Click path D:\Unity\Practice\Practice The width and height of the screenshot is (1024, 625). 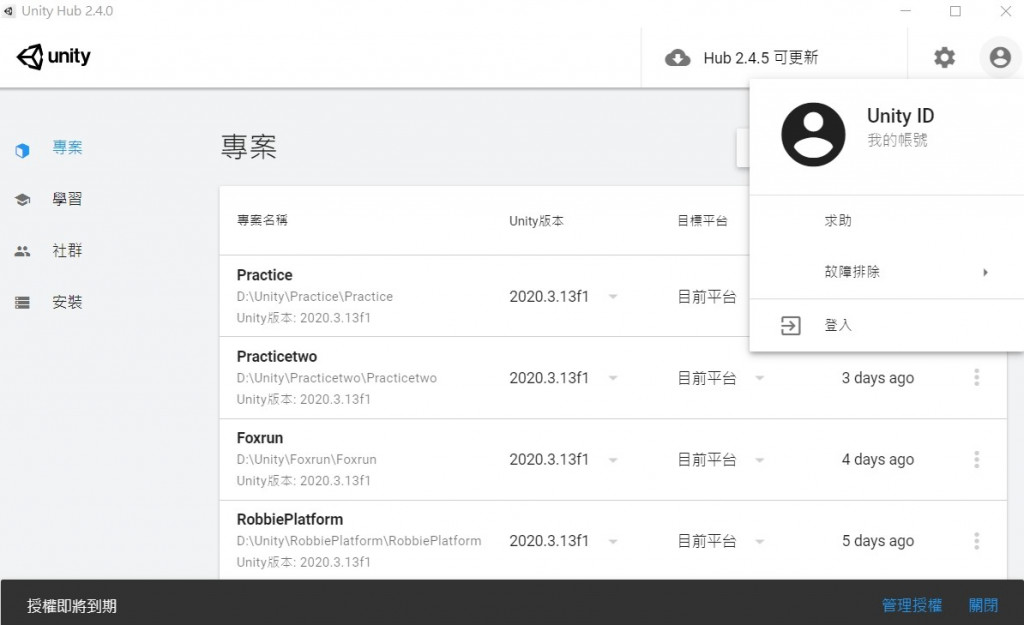(x=315, y=296)
